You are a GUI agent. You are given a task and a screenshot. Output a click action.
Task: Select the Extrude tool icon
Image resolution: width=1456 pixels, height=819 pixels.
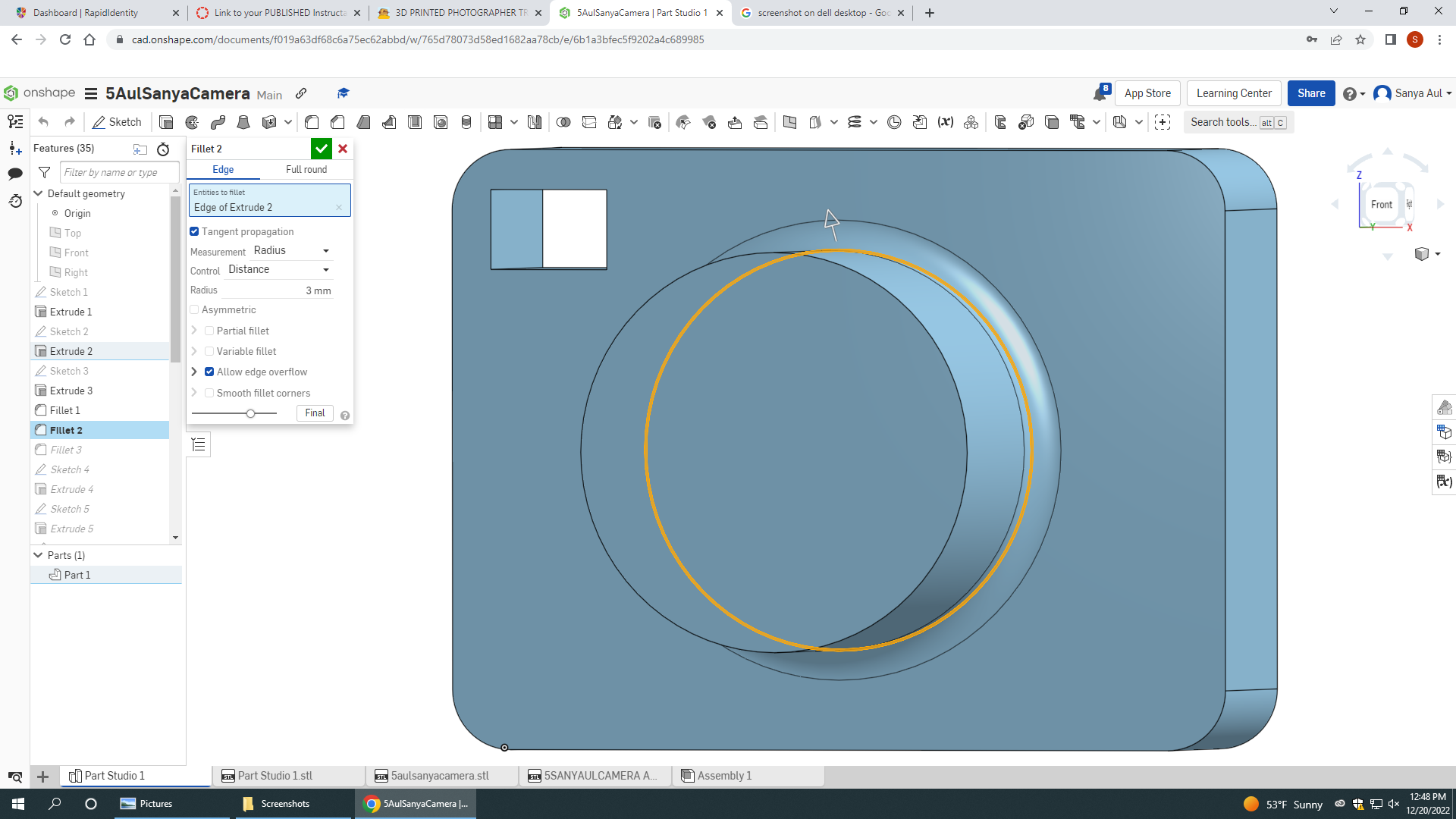[167, 121]
